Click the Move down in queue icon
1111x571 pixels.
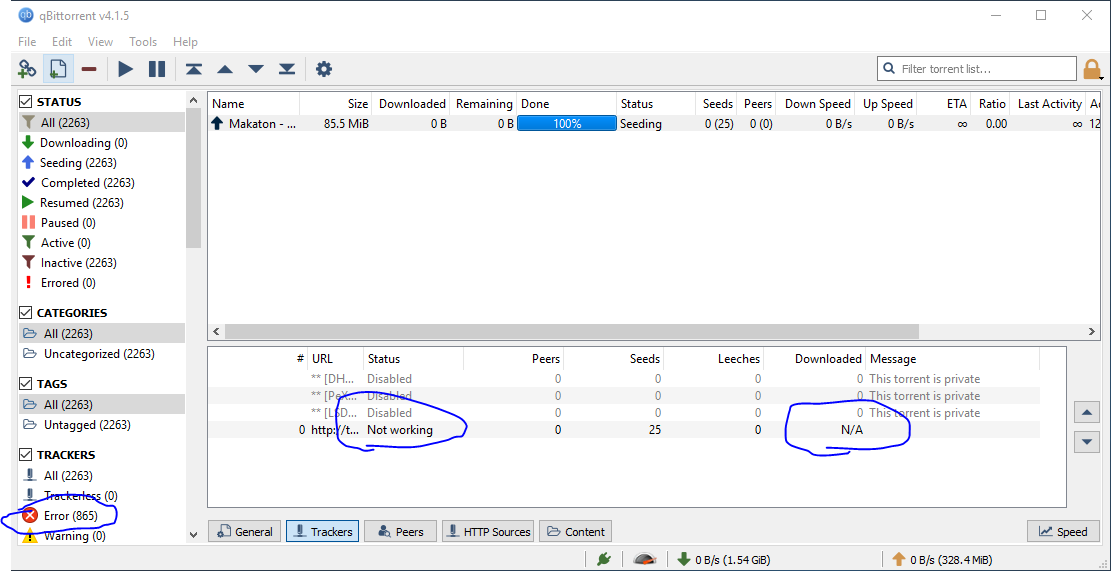(256, 69)
